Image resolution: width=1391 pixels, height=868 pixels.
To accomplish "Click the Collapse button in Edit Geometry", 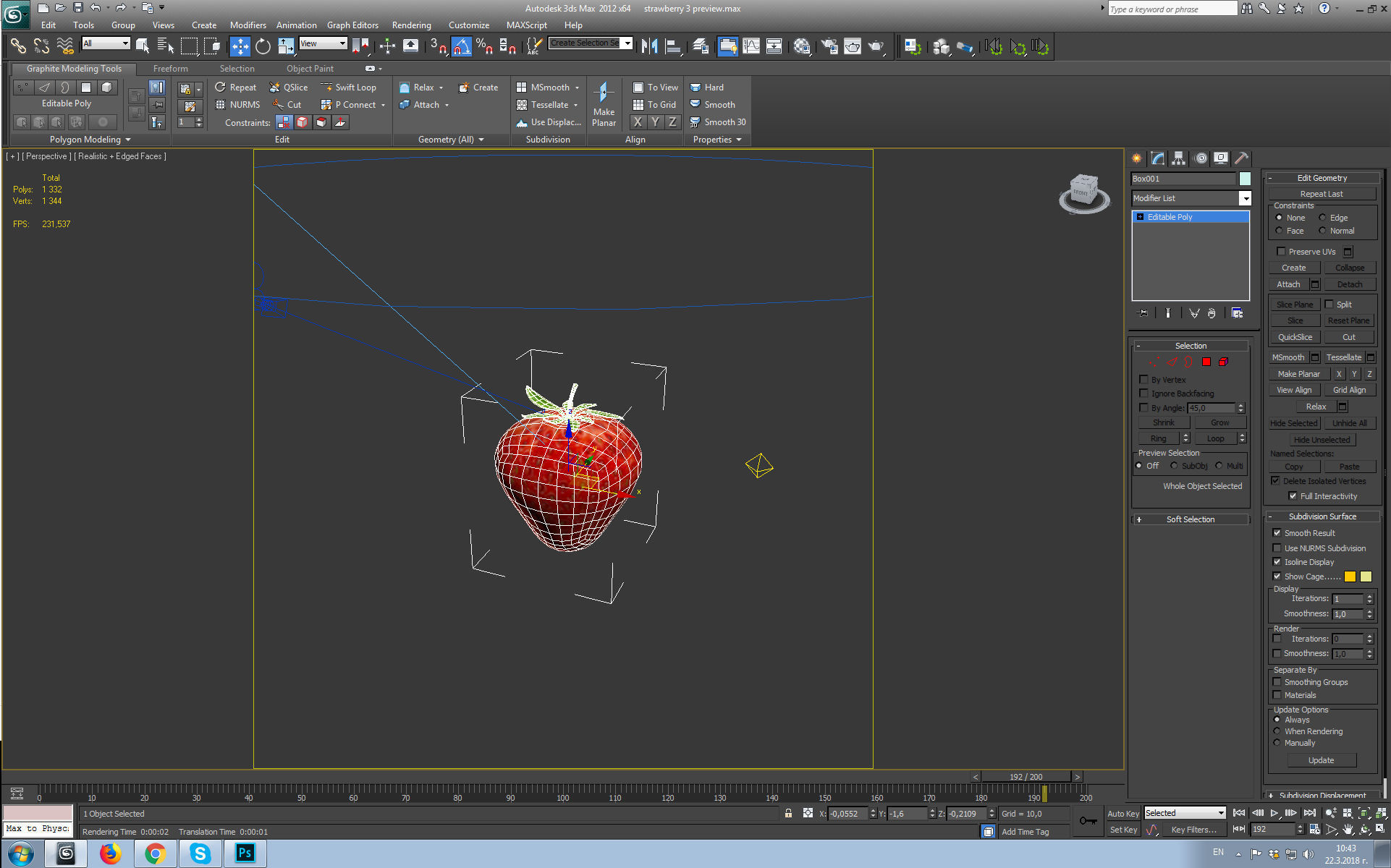I will tap(1349, 268).
